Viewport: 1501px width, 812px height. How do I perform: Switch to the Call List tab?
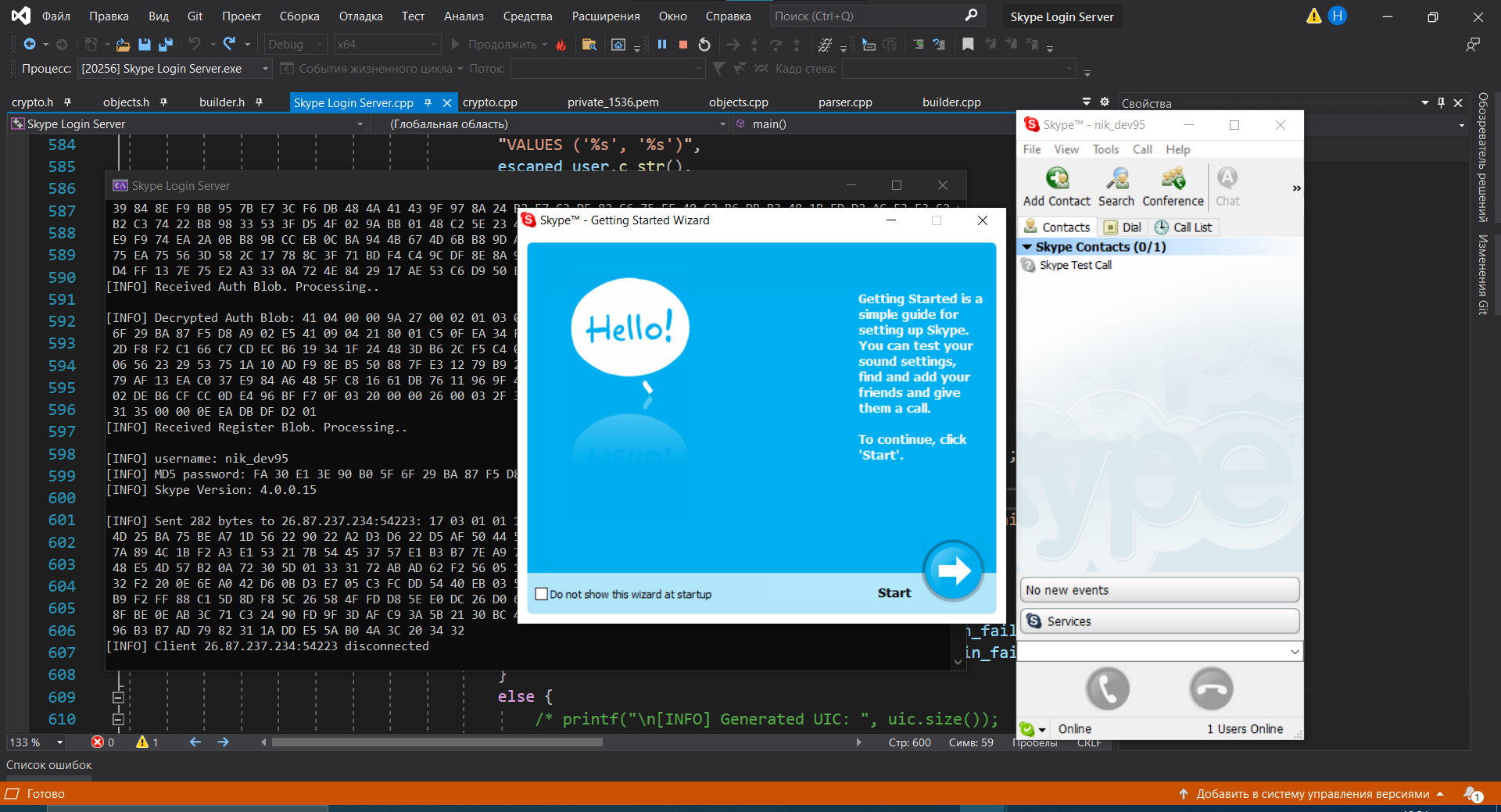click(x=1184, y=227)
